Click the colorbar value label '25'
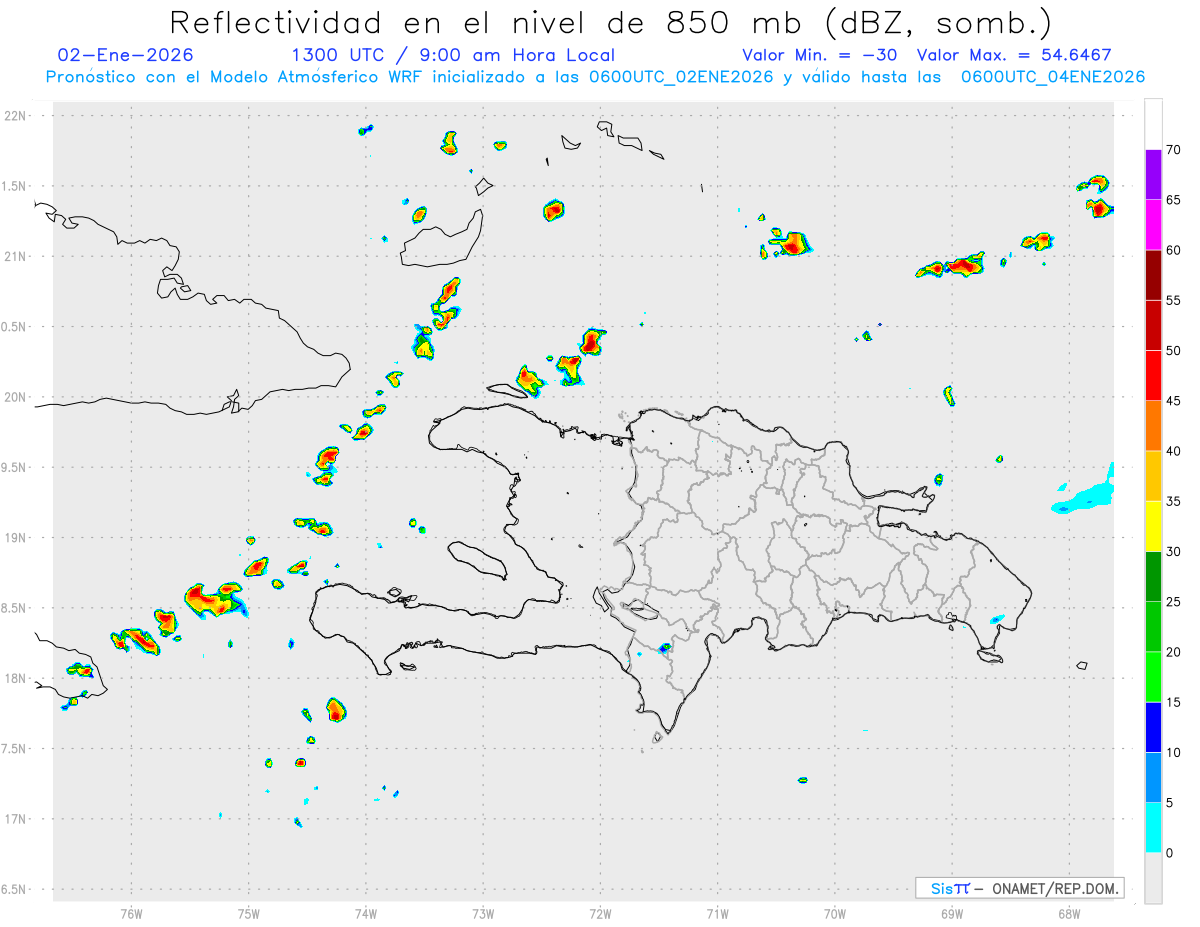This screenshot has height=927, width=1200. [x=1173, y=602]
